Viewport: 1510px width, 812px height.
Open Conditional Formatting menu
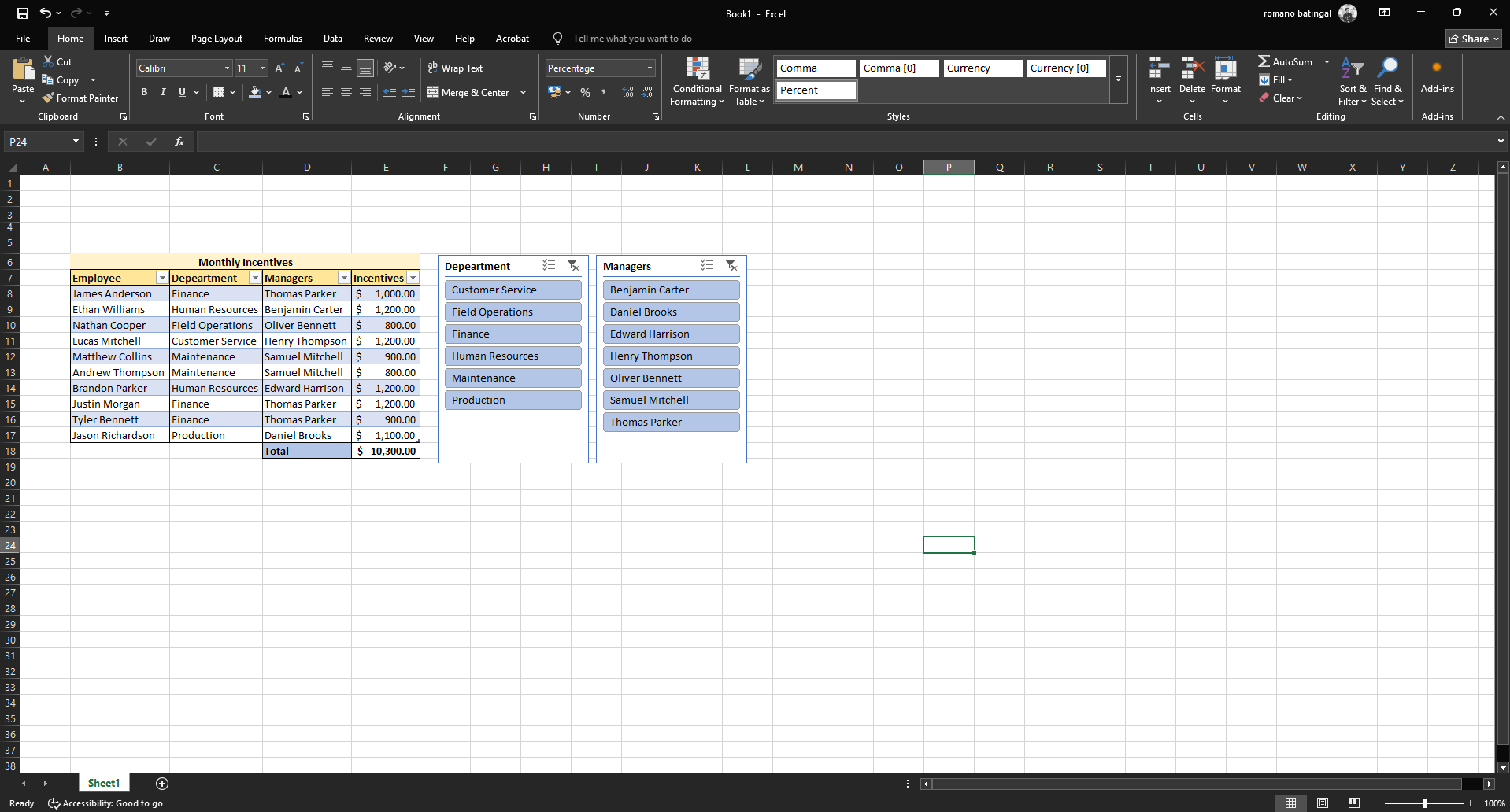[697, 81]
